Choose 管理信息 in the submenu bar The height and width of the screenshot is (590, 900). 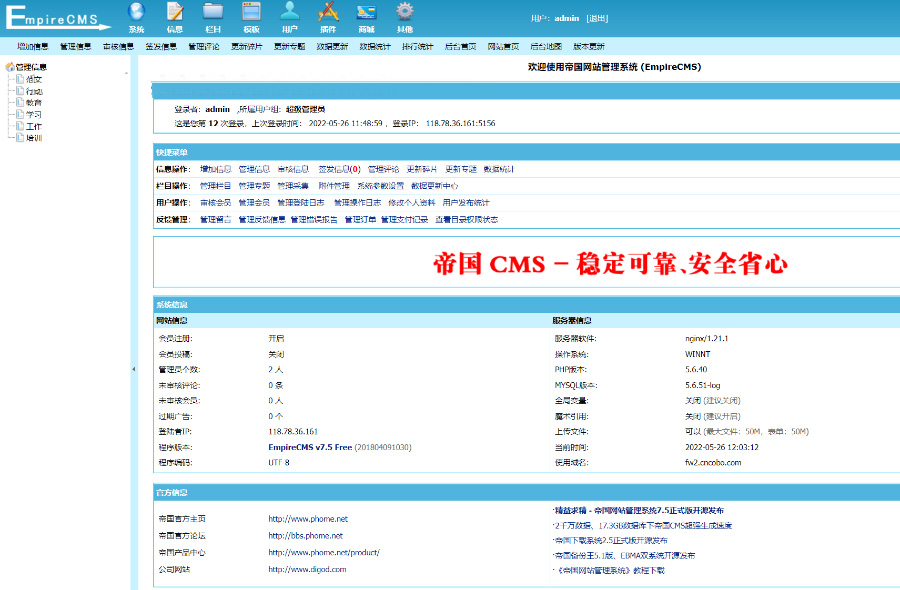tap(76, 46)
